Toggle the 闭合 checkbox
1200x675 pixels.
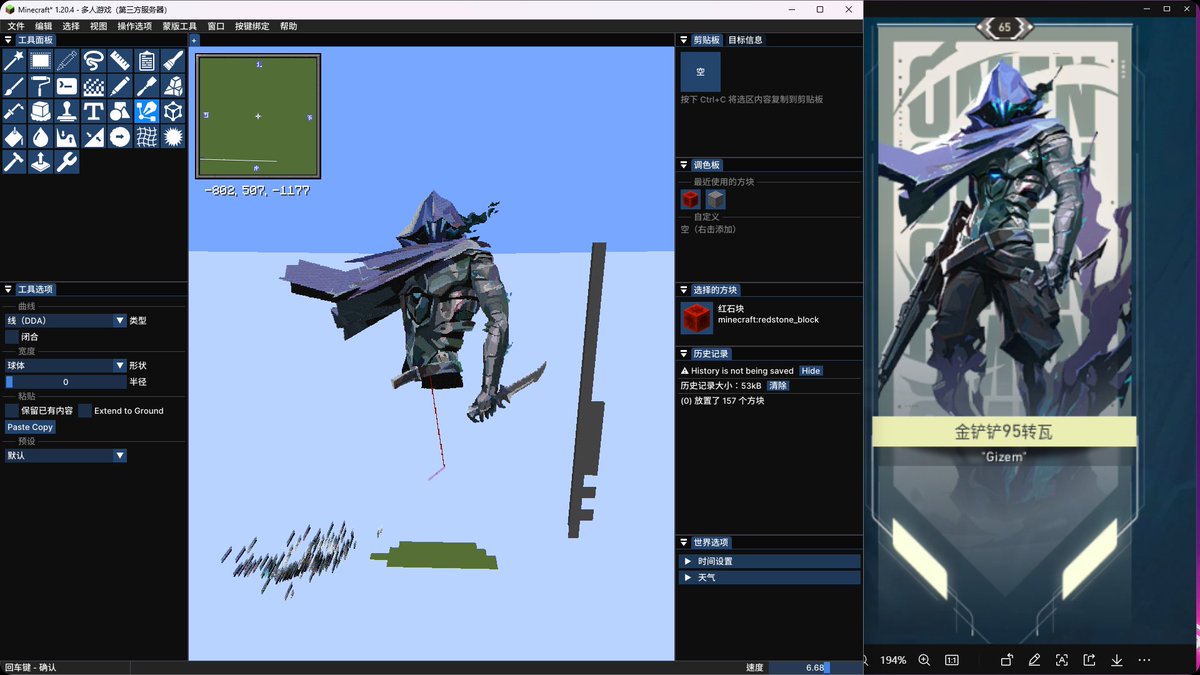pyautogui.click(x=12, y=337)
